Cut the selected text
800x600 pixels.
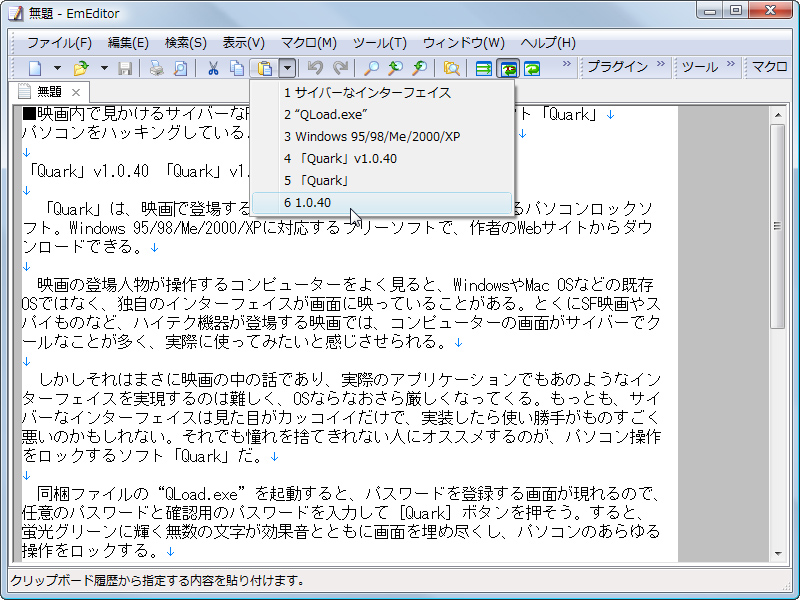[x=213, y=68]
